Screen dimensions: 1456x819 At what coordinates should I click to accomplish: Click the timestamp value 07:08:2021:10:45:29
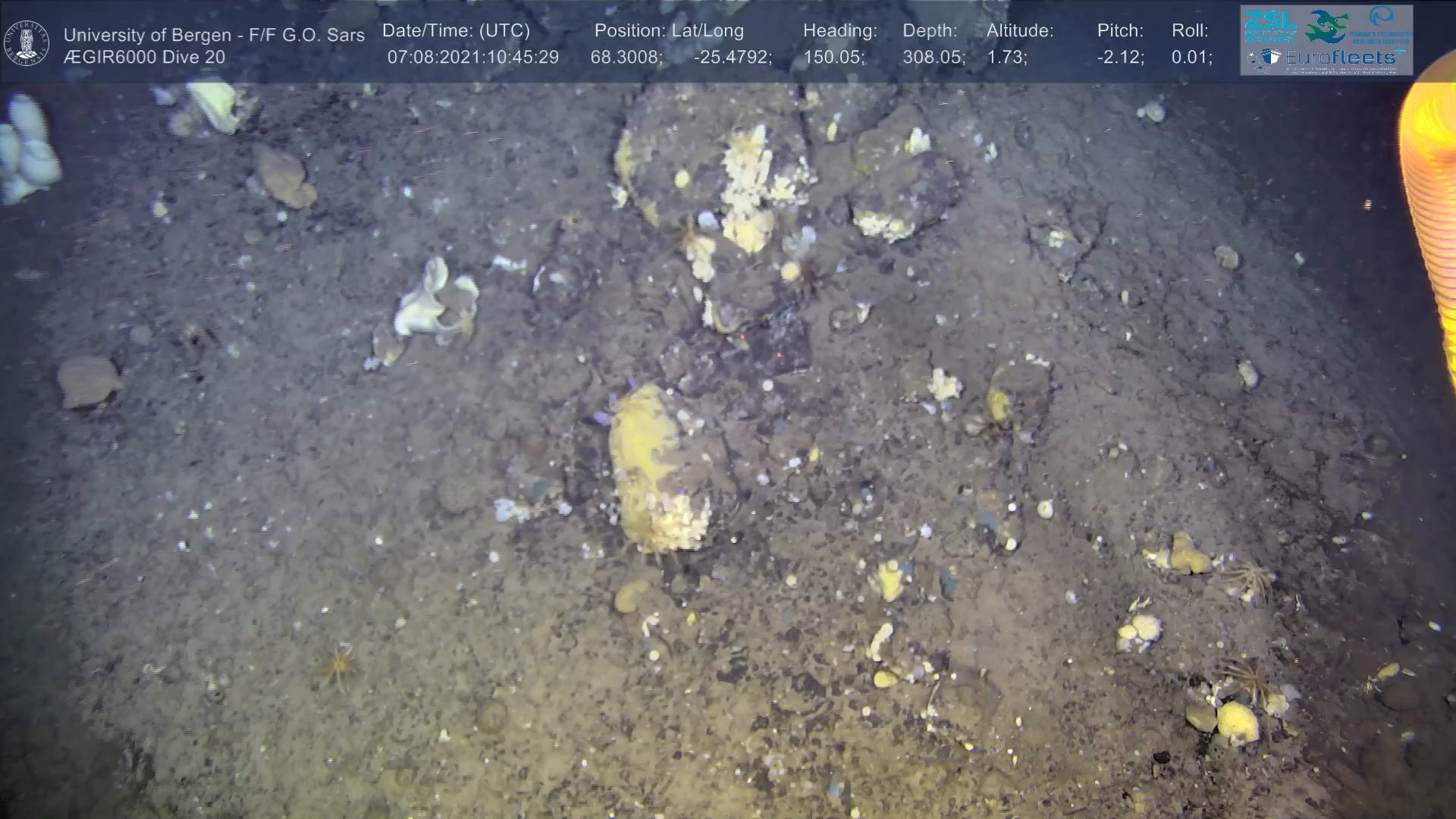[472, 58]
